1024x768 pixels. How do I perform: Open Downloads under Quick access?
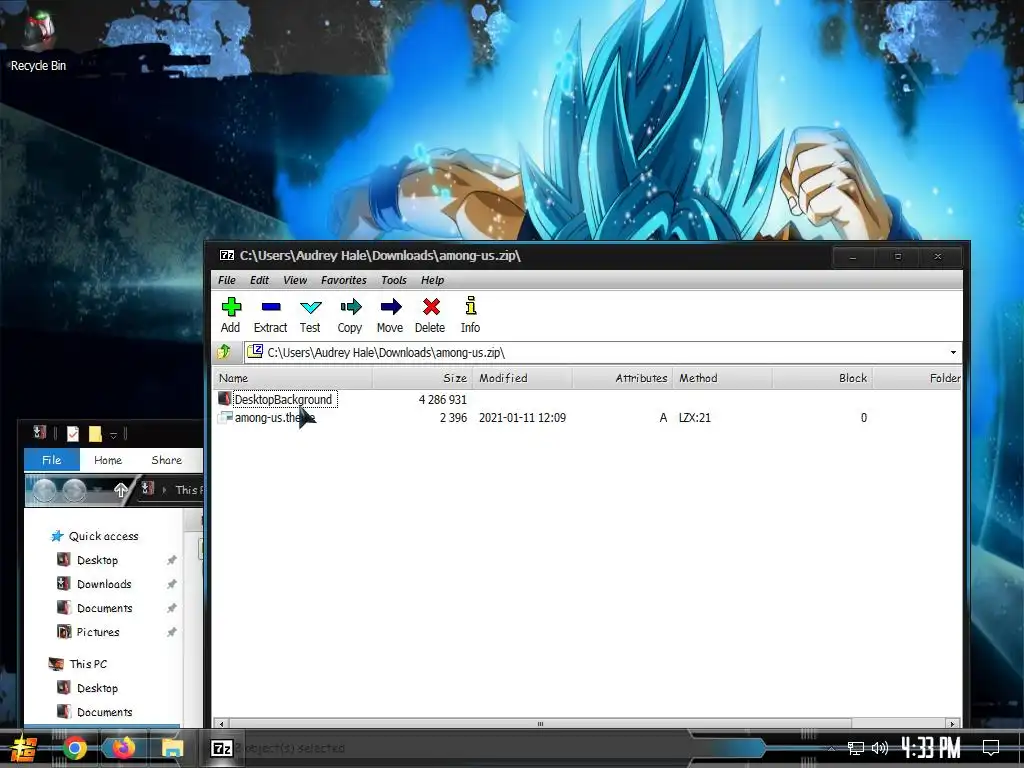104,584
